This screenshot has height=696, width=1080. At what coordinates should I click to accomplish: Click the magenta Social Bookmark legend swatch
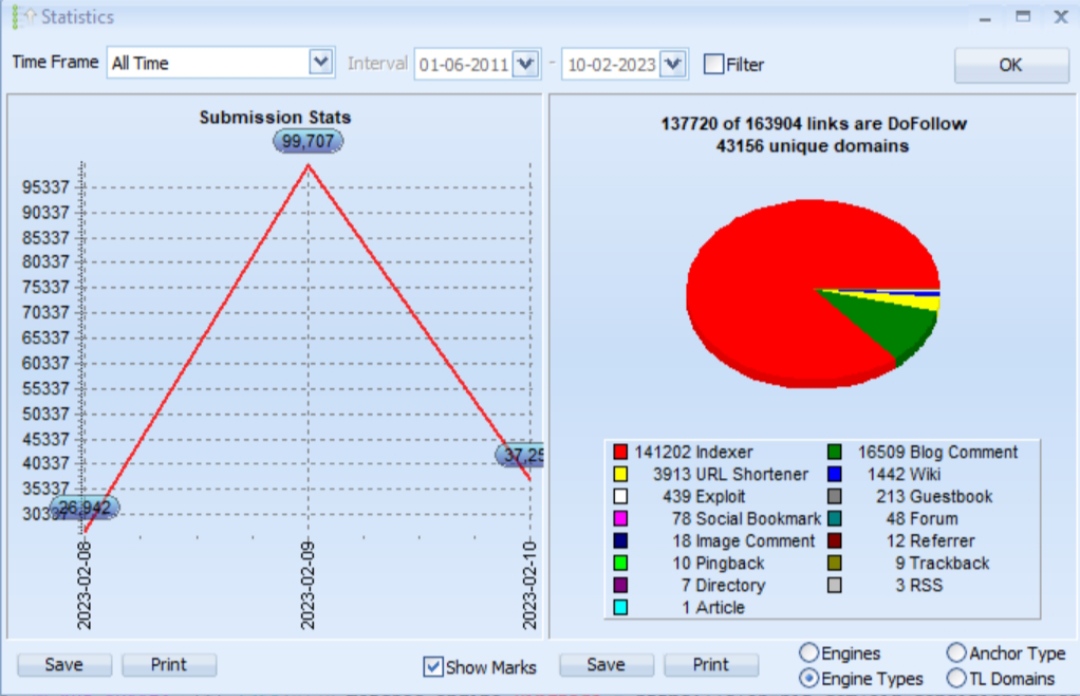pyautogui.click(x=621, y=518)
